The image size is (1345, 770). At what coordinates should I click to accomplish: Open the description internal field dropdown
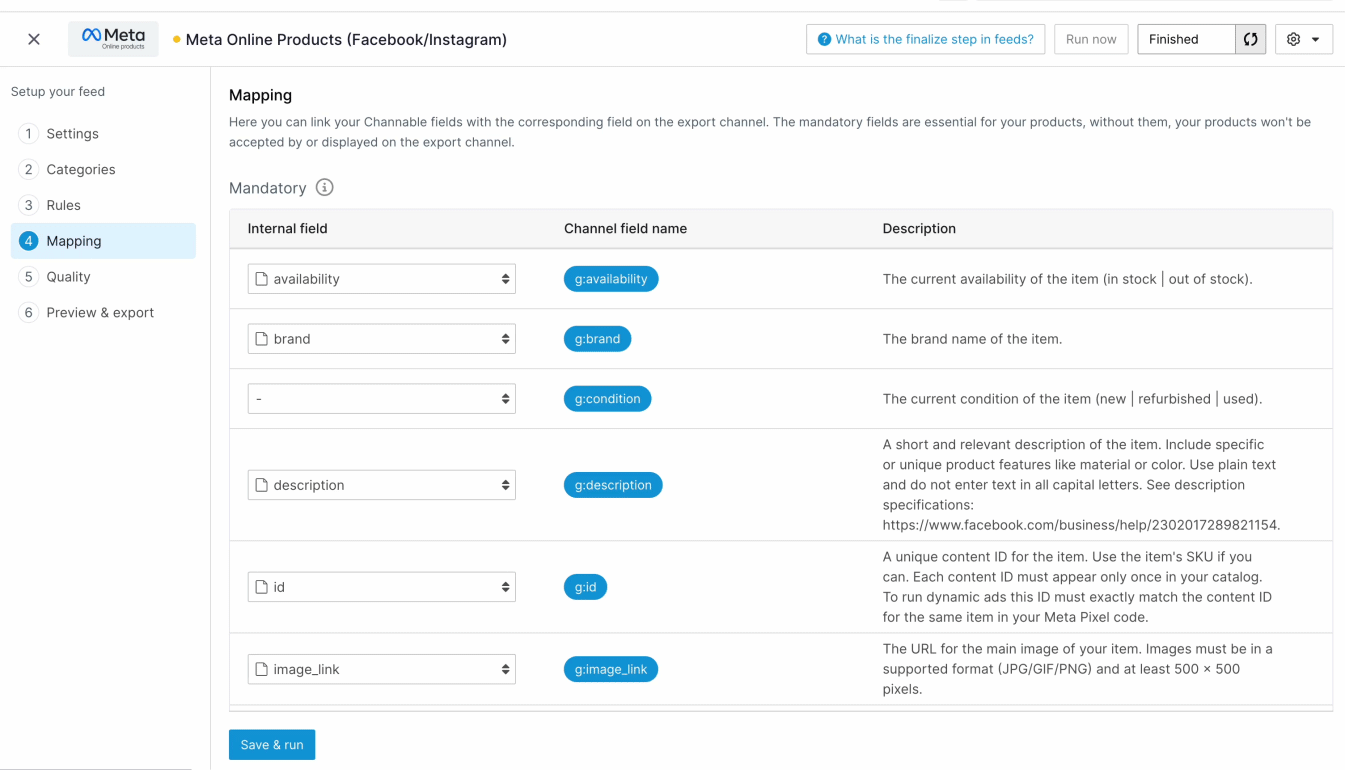[381, 485]
